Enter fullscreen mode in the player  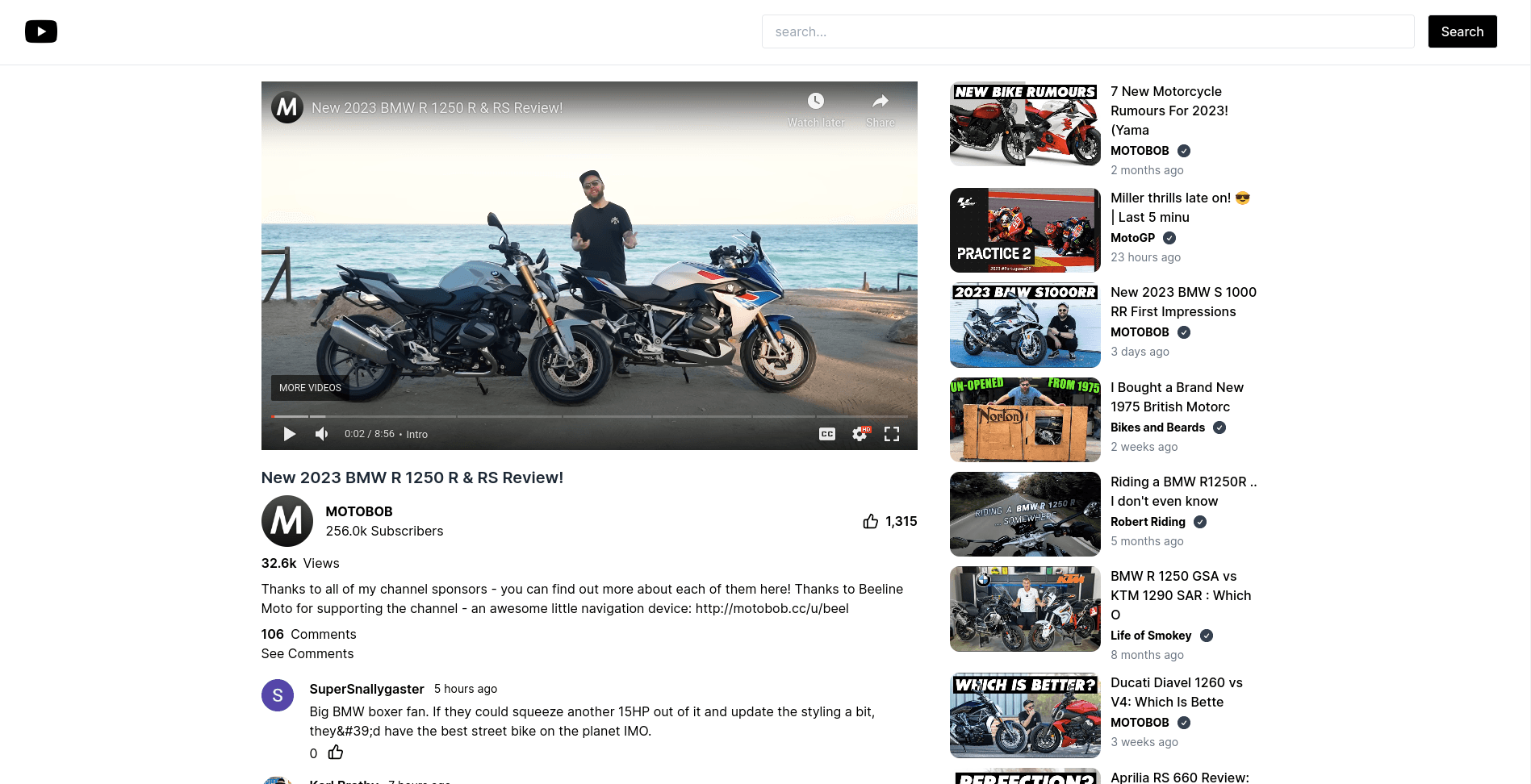click(x=892, y=434)
